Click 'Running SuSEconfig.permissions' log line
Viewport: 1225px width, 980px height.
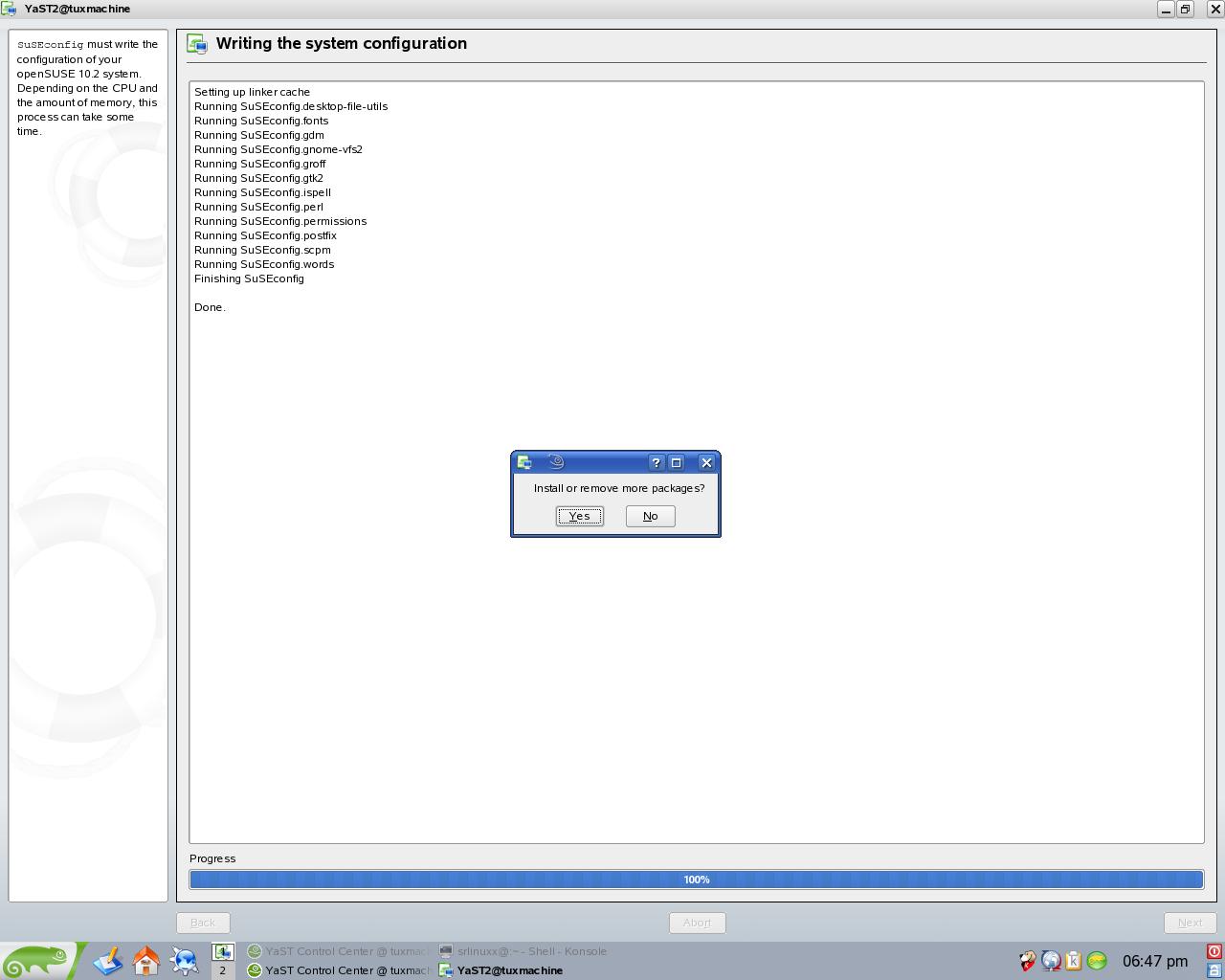pos(280,221)
